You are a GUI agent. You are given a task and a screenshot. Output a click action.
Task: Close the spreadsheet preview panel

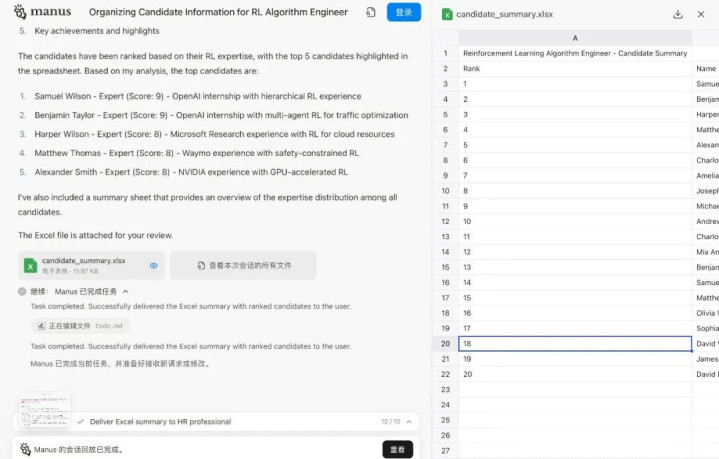701,14
